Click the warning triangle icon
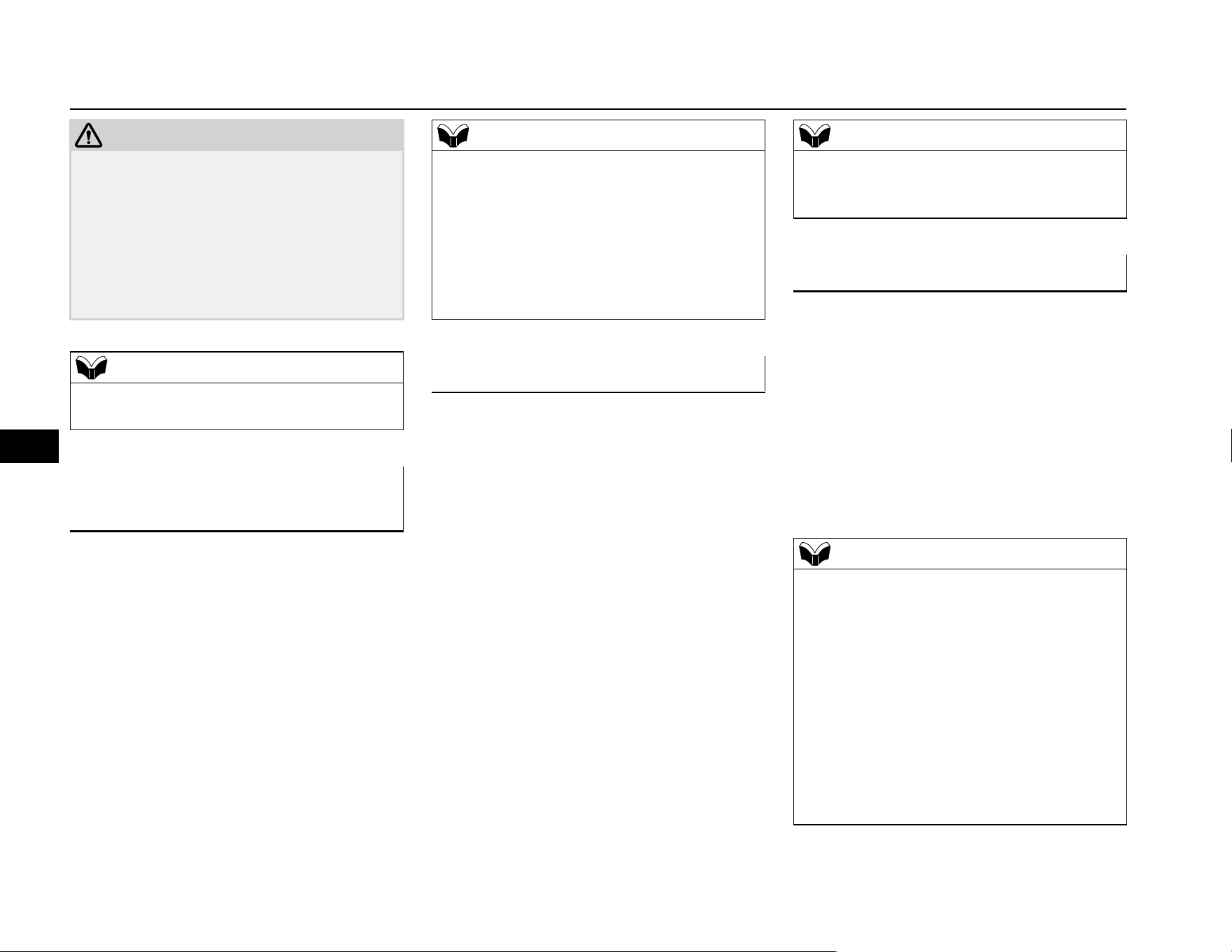This screenshot has height=952, width=1232. 88,135
